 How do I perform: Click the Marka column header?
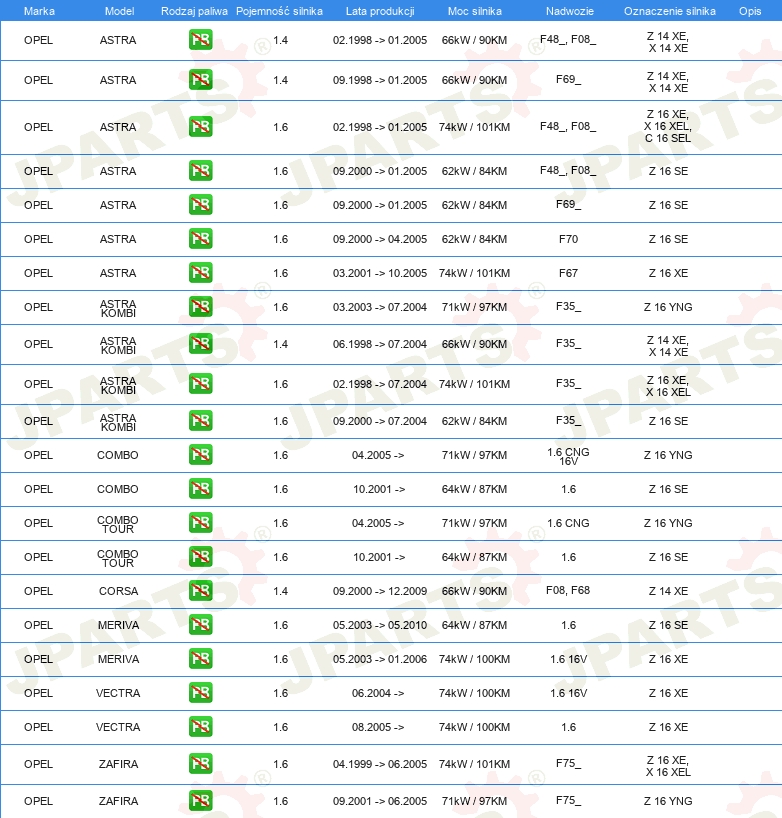(39, 11)
